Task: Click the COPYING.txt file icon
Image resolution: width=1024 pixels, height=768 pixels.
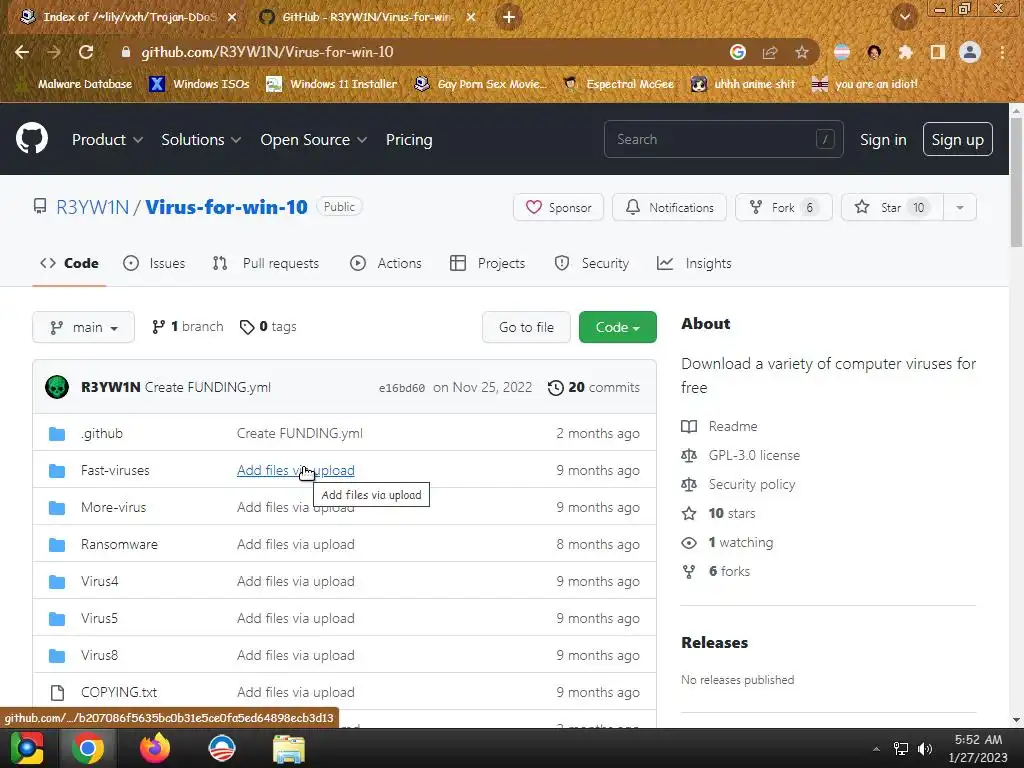Action: click(x=57, y=692)
